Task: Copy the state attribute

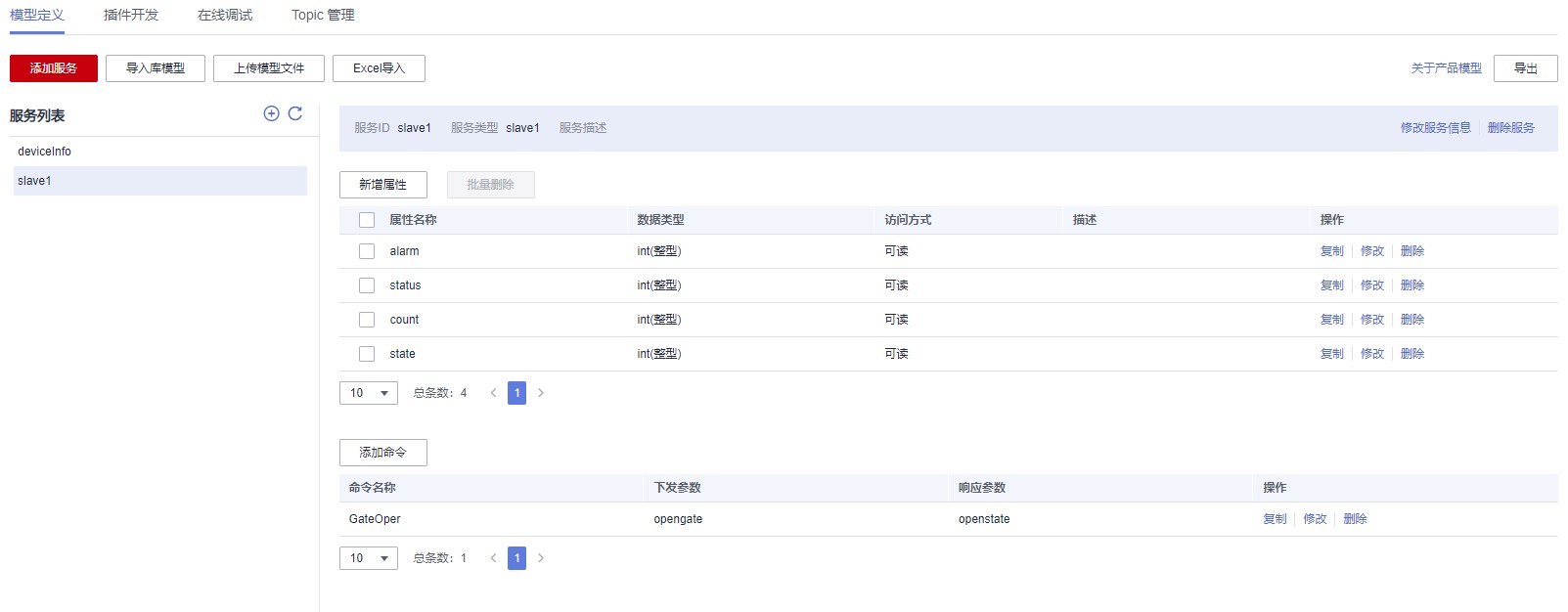Action: 1332,354
